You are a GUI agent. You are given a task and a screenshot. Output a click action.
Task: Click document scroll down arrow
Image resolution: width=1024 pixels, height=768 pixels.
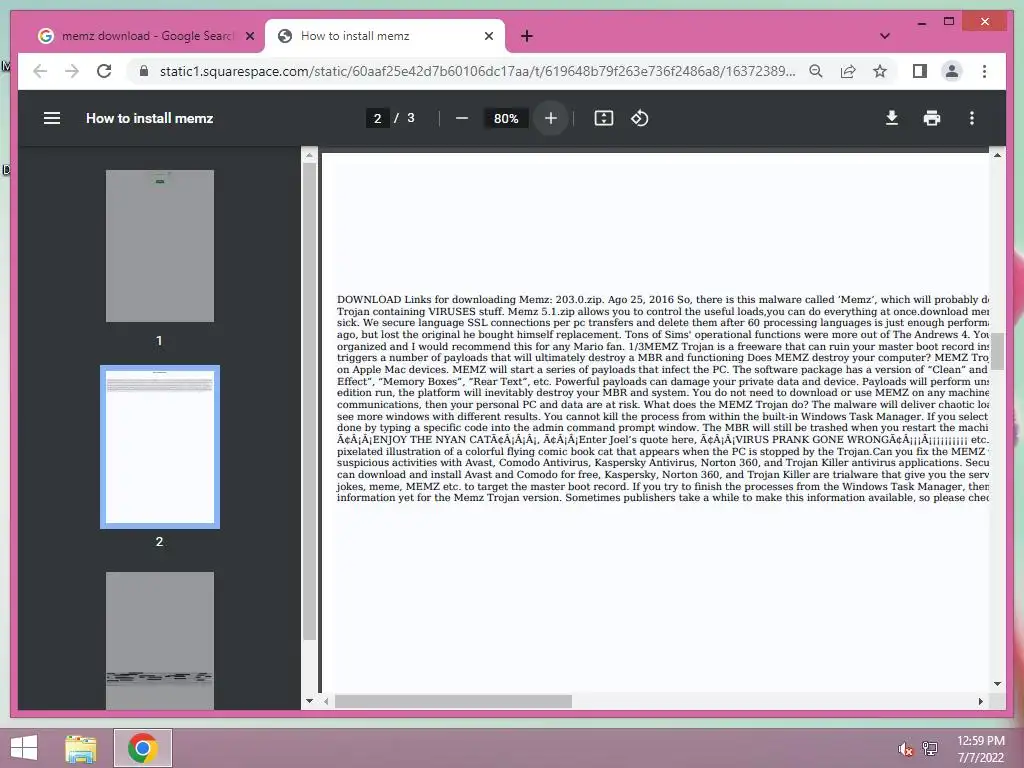[x=997, y=684]
